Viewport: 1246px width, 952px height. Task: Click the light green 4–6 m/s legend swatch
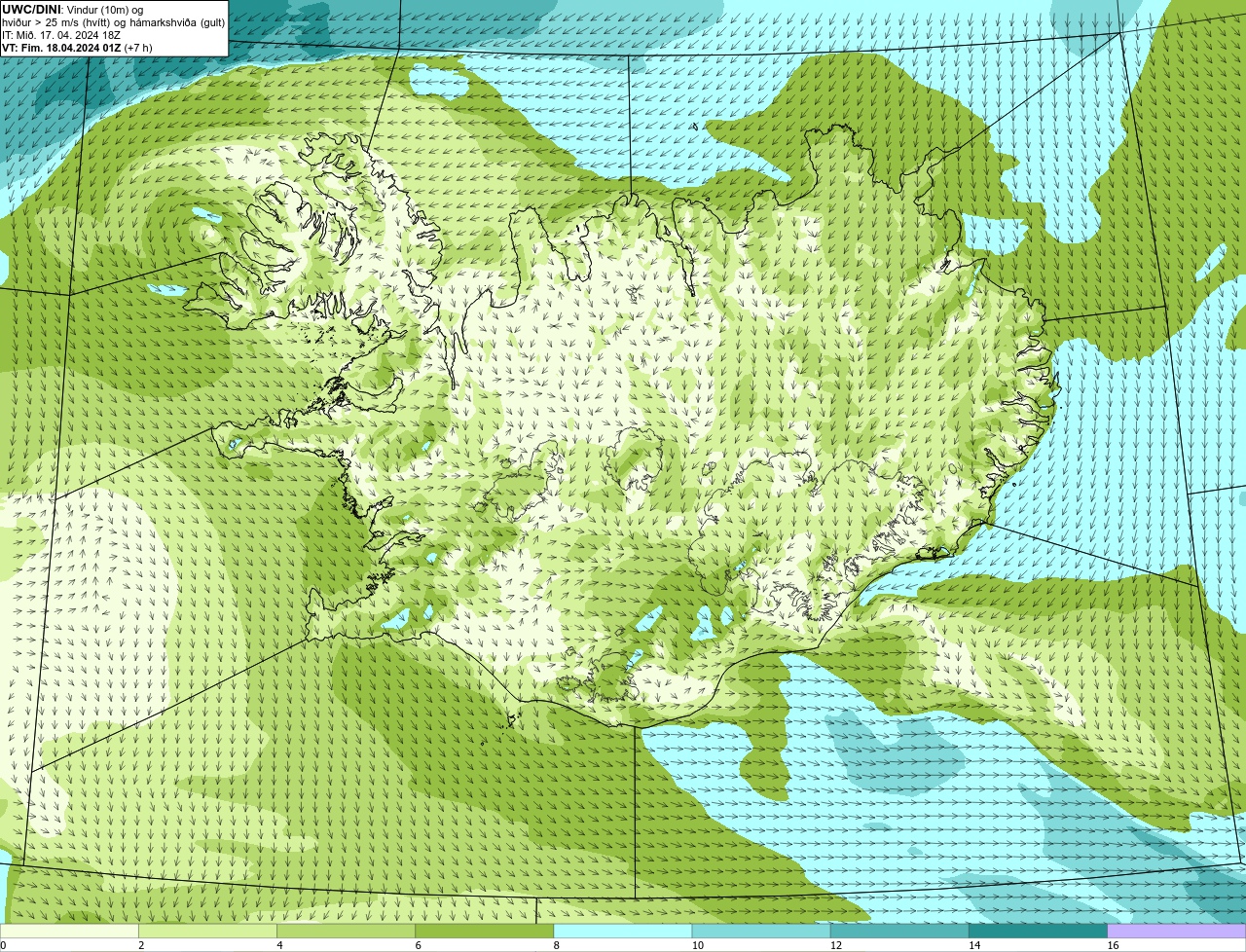tap(346, 931)
